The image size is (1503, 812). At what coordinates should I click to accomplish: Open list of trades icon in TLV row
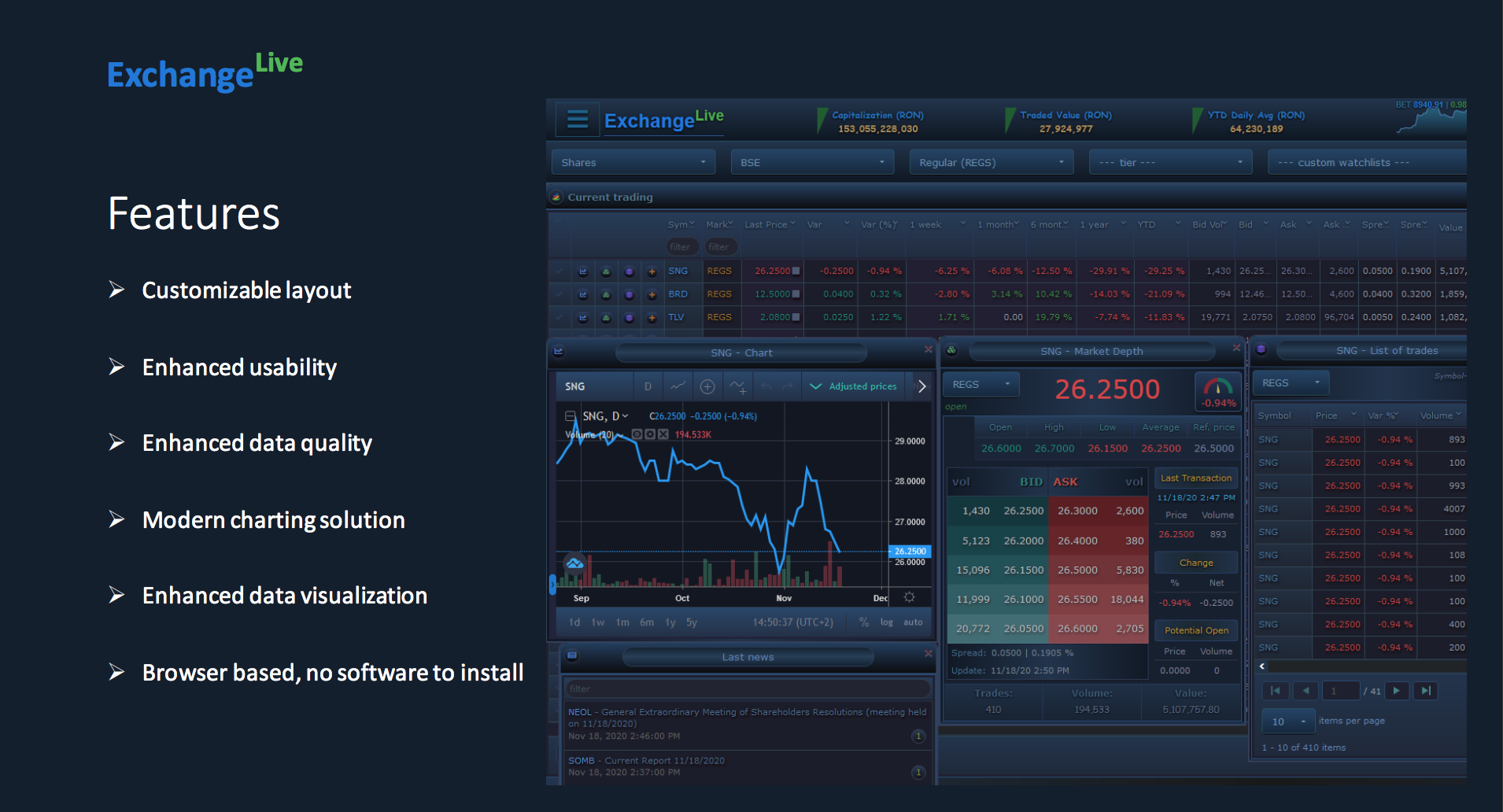(629, 318)
